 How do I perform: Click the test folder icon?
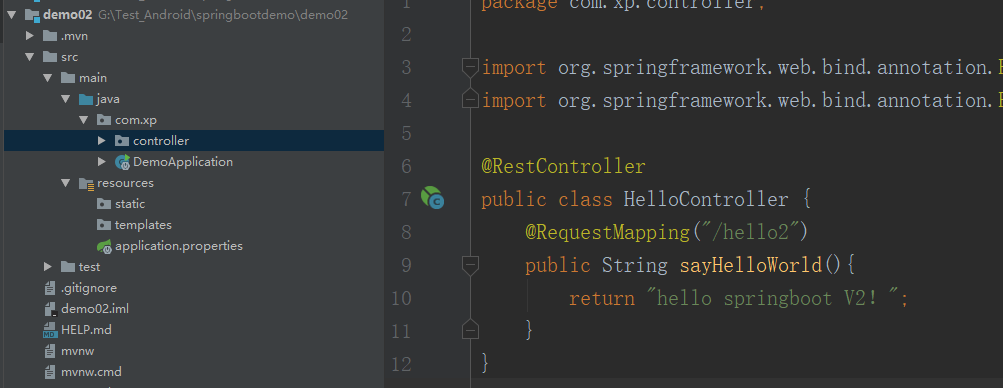click(x=68, y=267)
